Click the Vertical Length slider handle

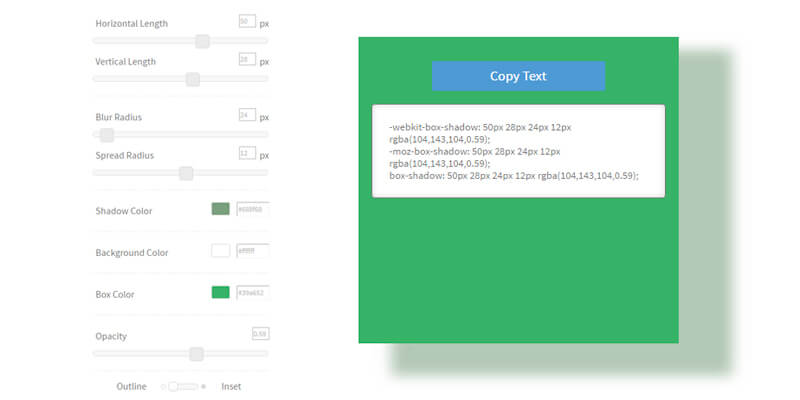[x=193, y=79]
